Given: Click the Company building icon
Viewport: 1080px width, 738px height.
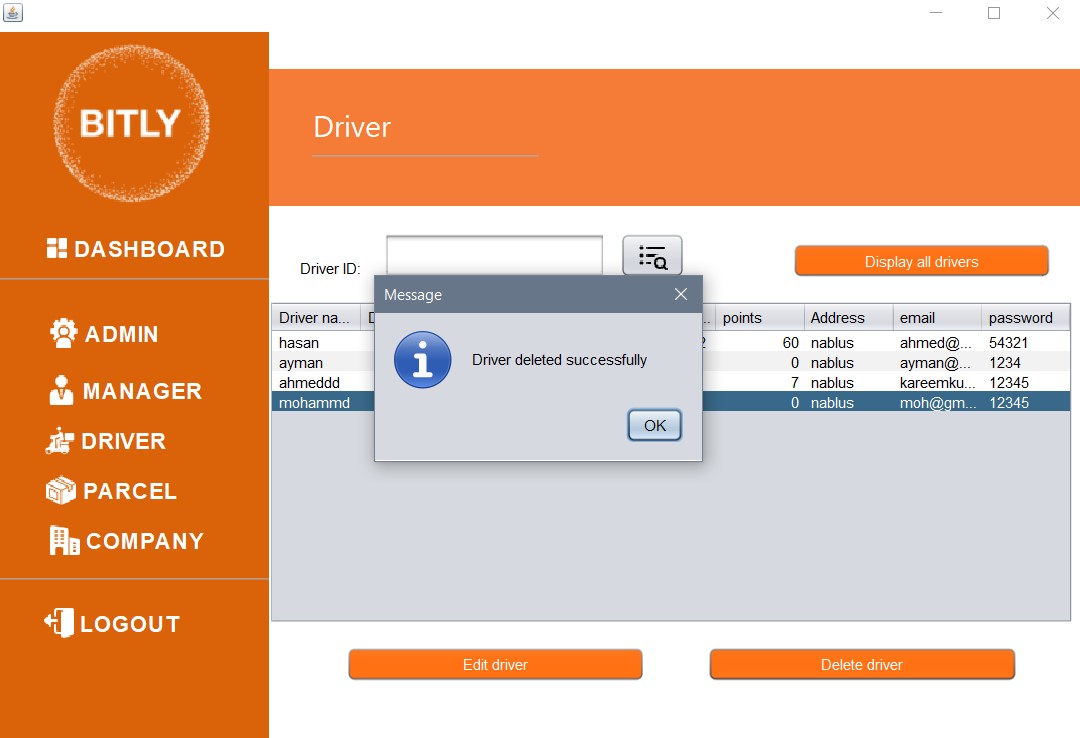Looking at the screenshot, I should click(x=64, y=540).
